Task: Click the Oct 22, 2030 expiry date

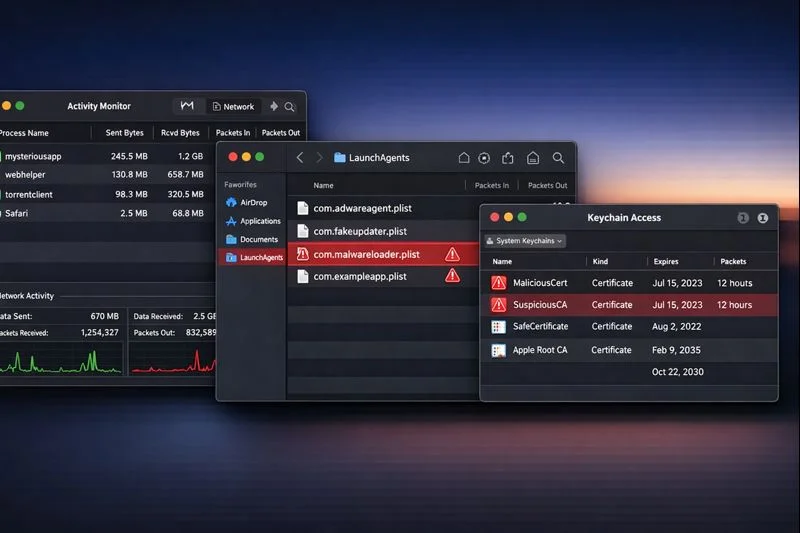Action: (x=678, y=372)
